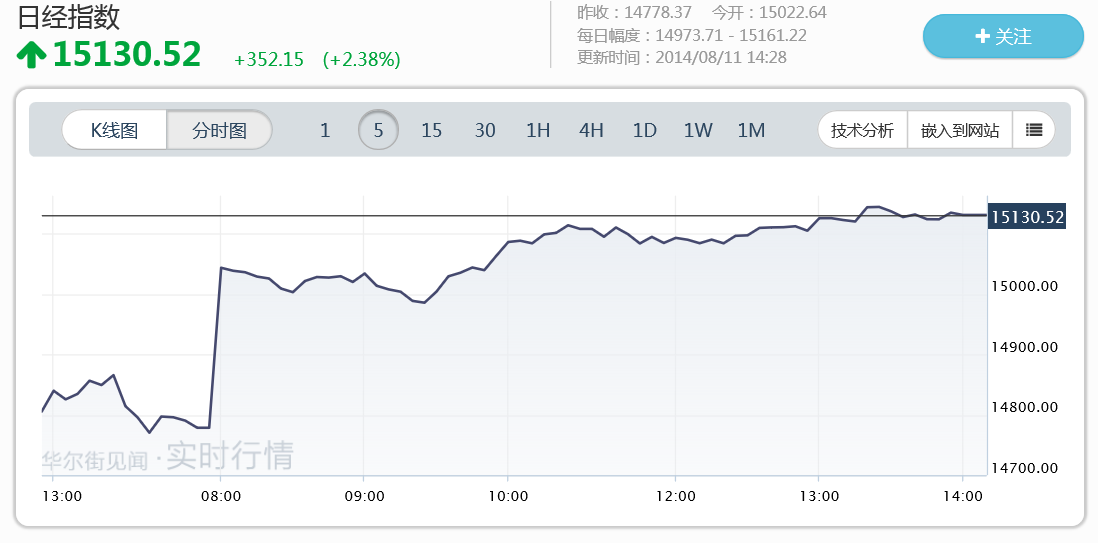Click the 华尔街见闻 watermark in chart
The image size is (1098, 543).
(x=95, y=460)
